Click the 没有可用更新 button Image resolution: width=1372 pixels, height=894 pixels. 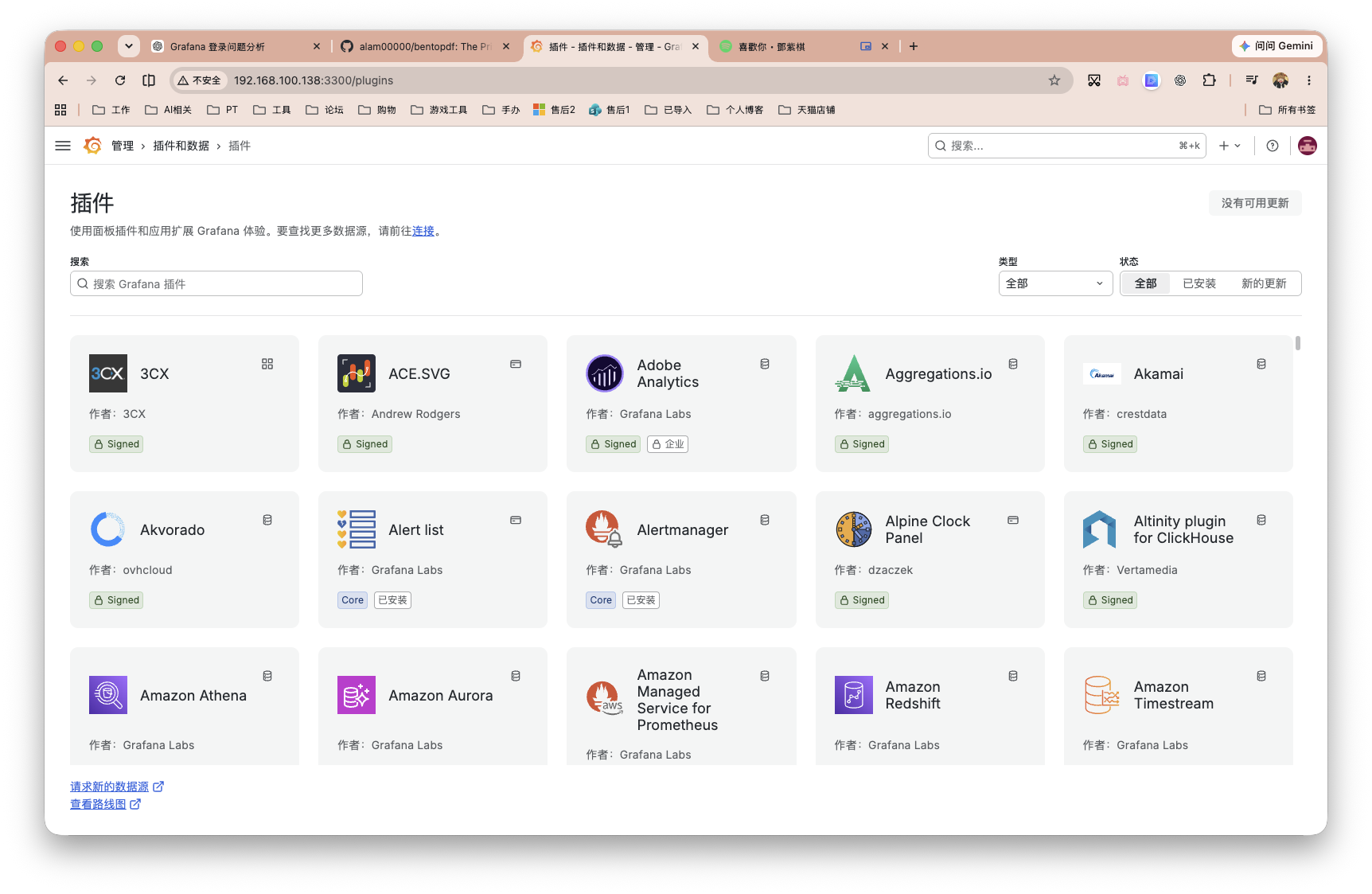[x=1255, y=203]
